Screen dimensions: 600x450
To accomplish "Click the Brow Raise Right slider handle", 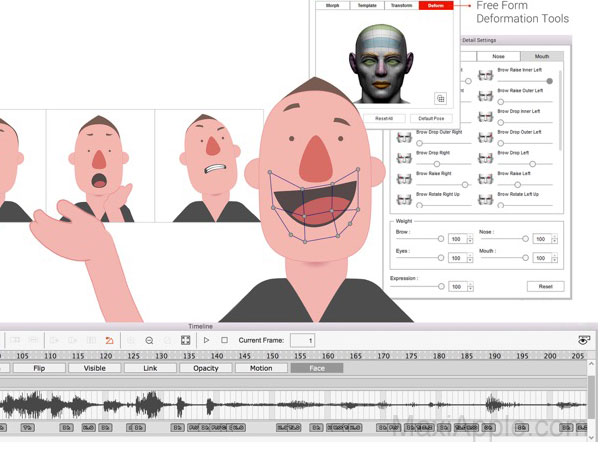I will click(x=465, y=185).
